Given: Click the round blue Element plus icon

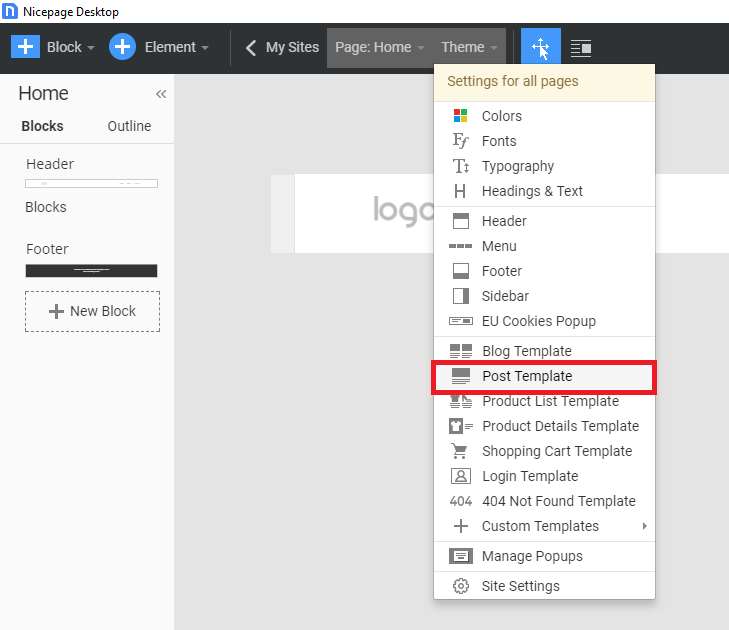Looking at the screenshot, I should point(122,47).
